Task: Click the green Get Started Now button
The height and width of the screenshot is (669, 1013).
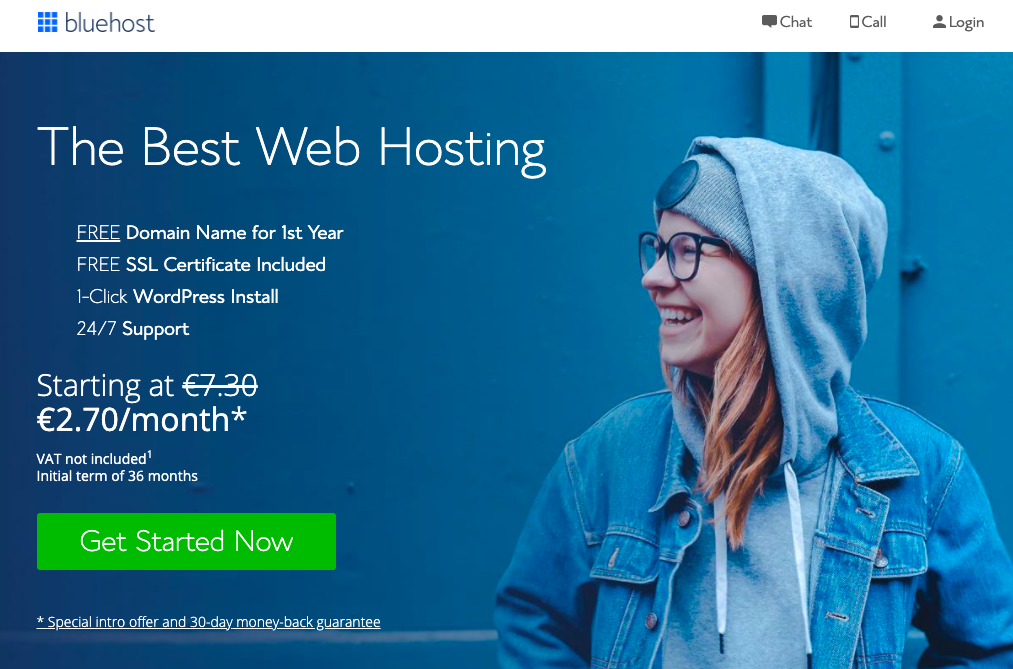Action: click(x=186, y=541)
